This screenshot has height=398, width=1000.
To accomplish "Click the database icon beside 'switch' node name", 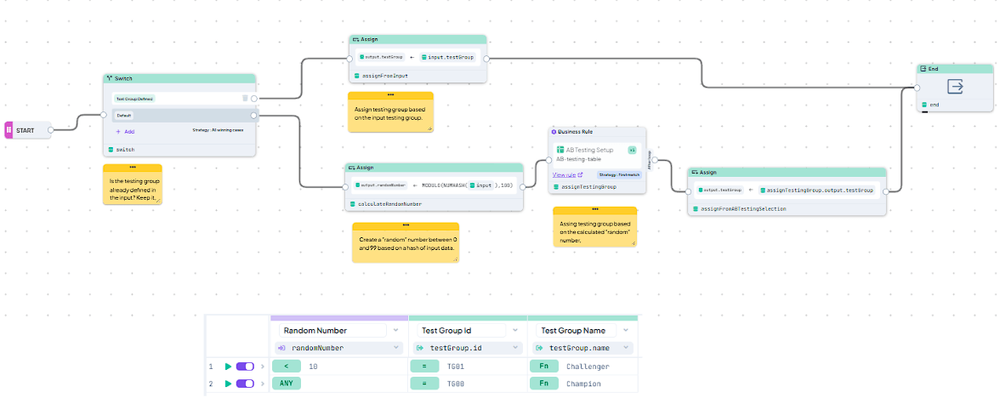I will [x=110, y=150].
